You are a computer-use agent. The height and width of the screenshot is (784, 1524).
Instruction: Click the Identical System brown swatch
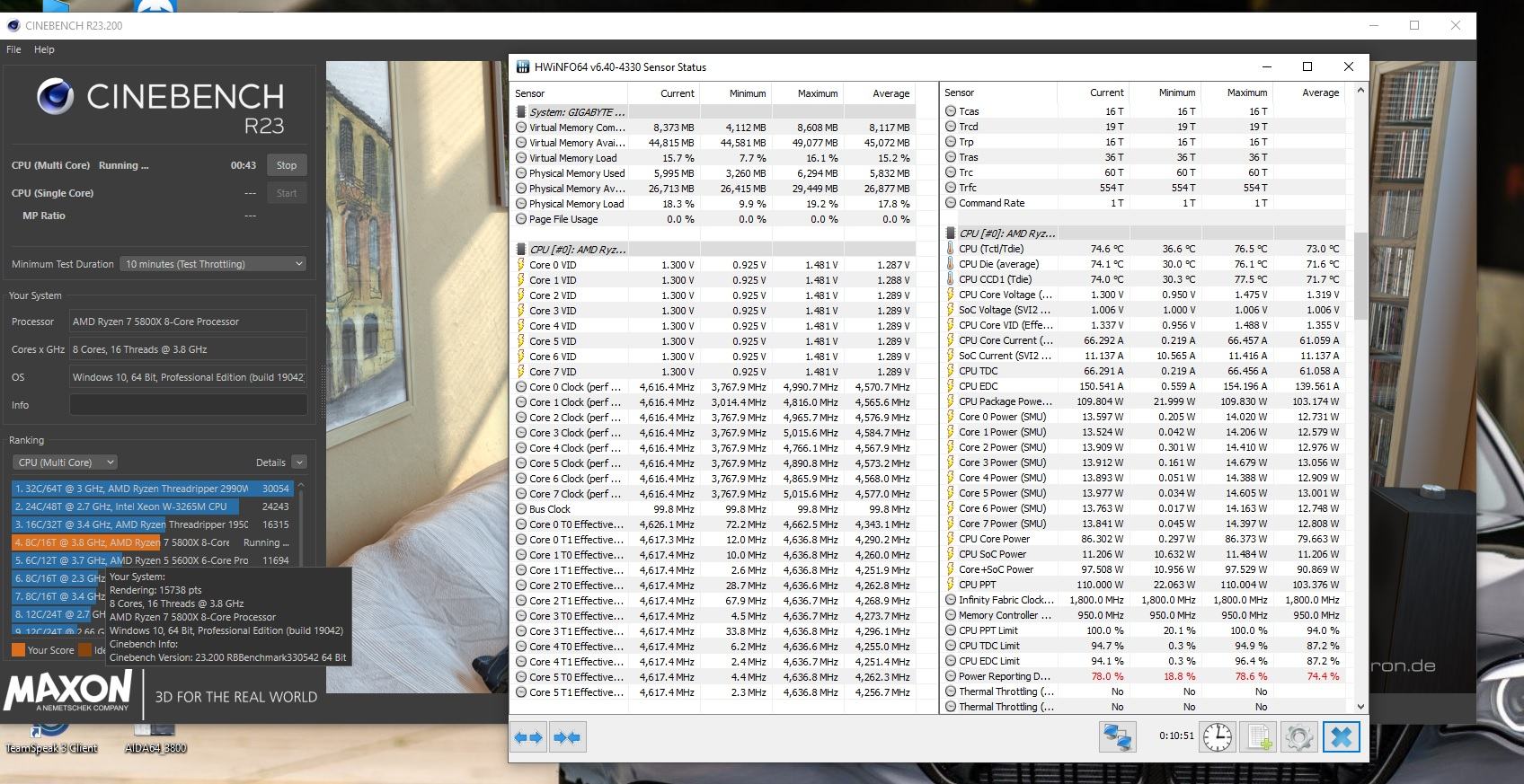84,650
